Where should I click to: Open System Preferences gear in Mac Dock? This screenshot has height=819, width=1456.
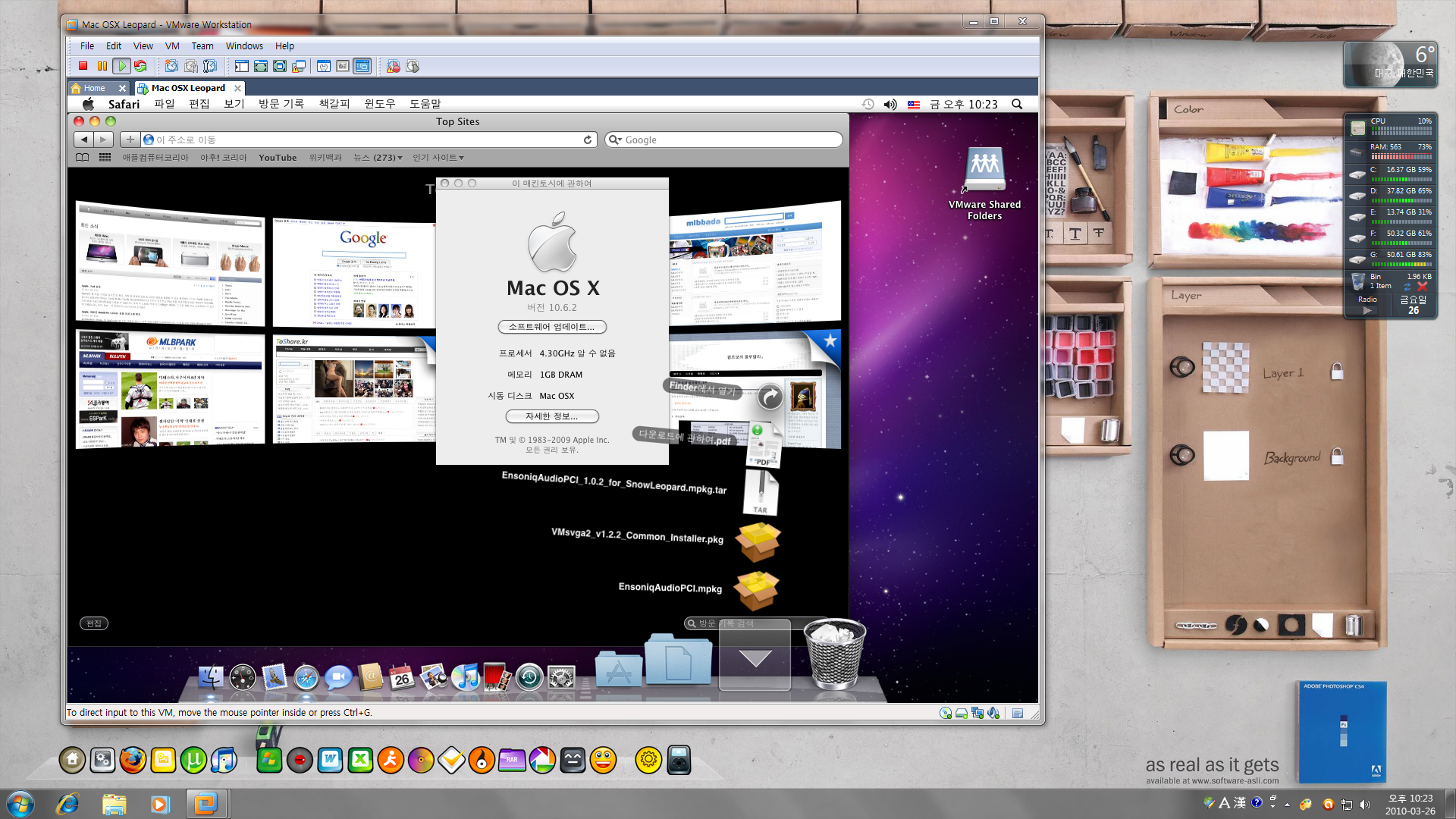561,676
